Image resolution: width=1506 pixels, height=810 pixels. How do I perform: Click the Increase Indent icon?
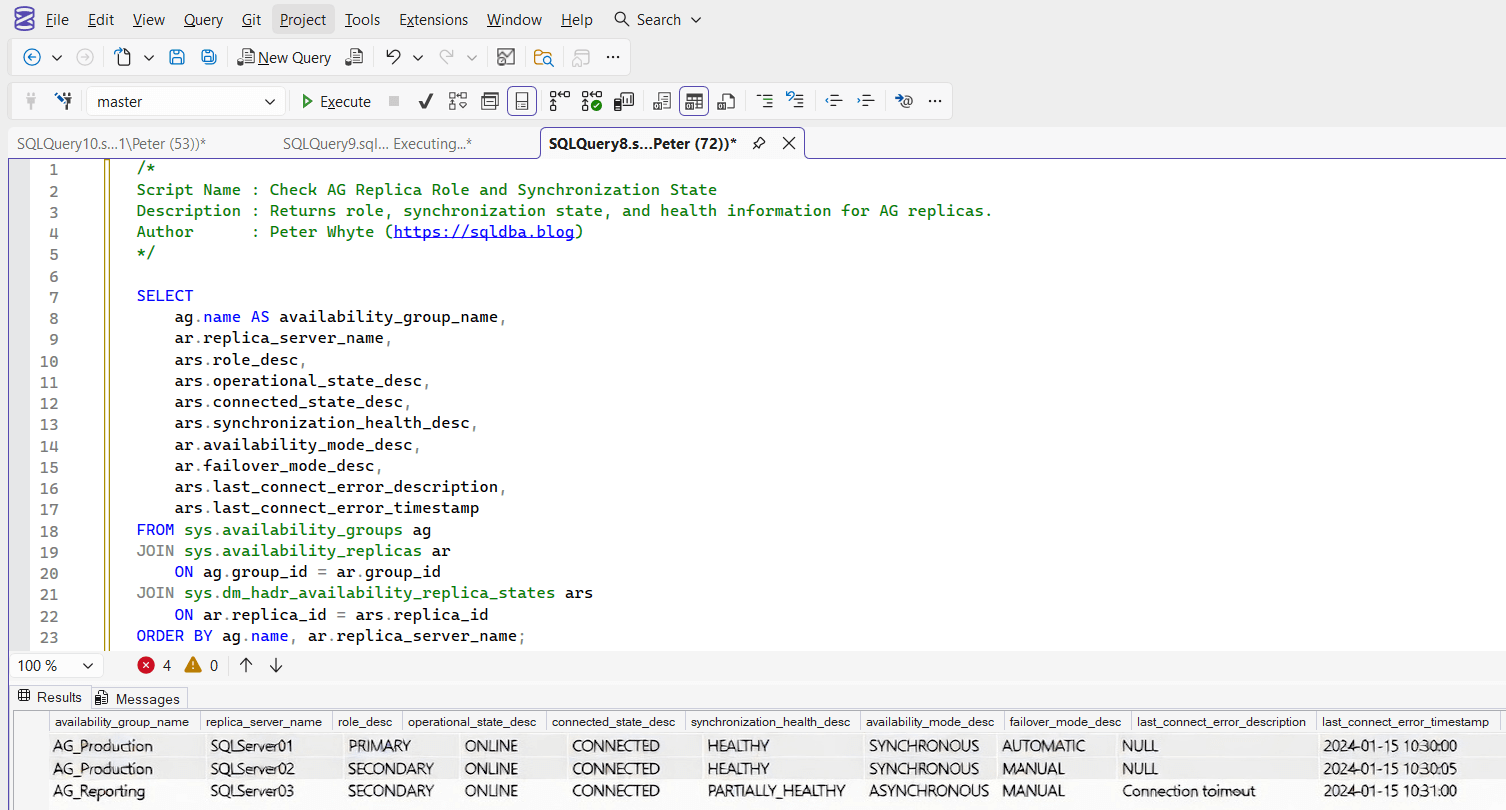[x=866, y=101]
